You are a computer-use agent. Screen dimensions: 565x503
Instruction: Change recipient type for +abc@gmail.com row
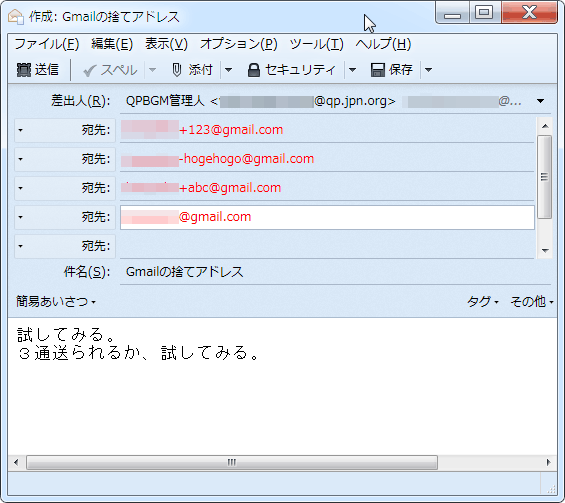pos(65,188)
